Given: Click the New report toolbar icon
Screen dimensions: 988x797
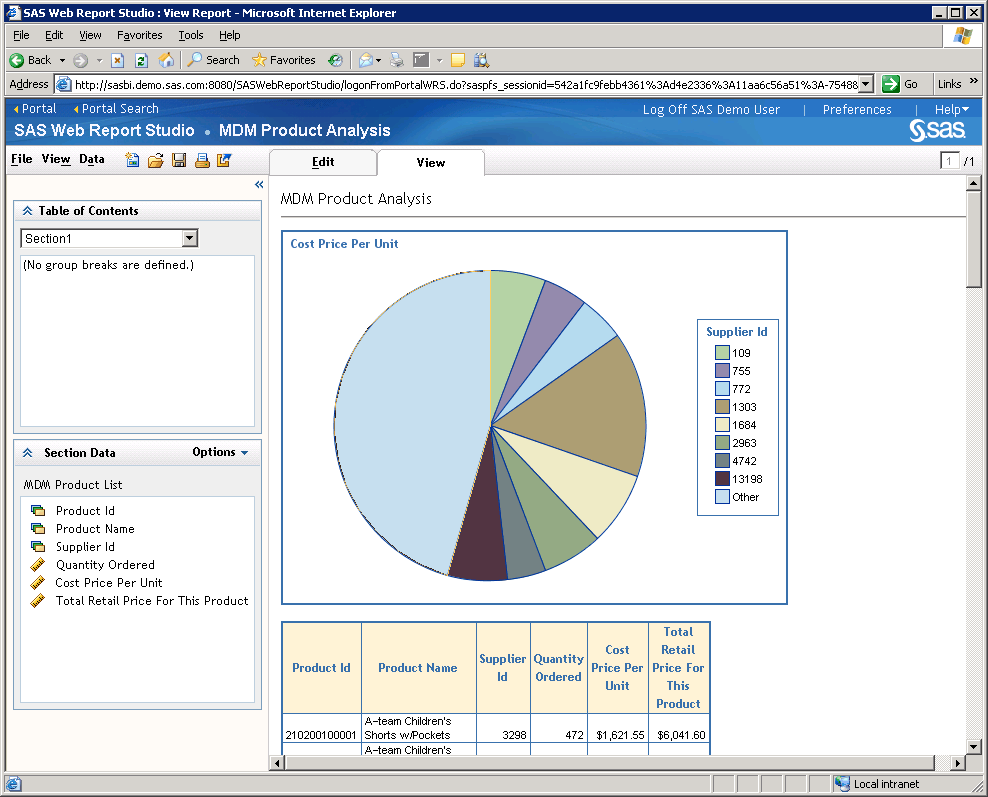Looking at the screenshot, I should coord(132,160).
